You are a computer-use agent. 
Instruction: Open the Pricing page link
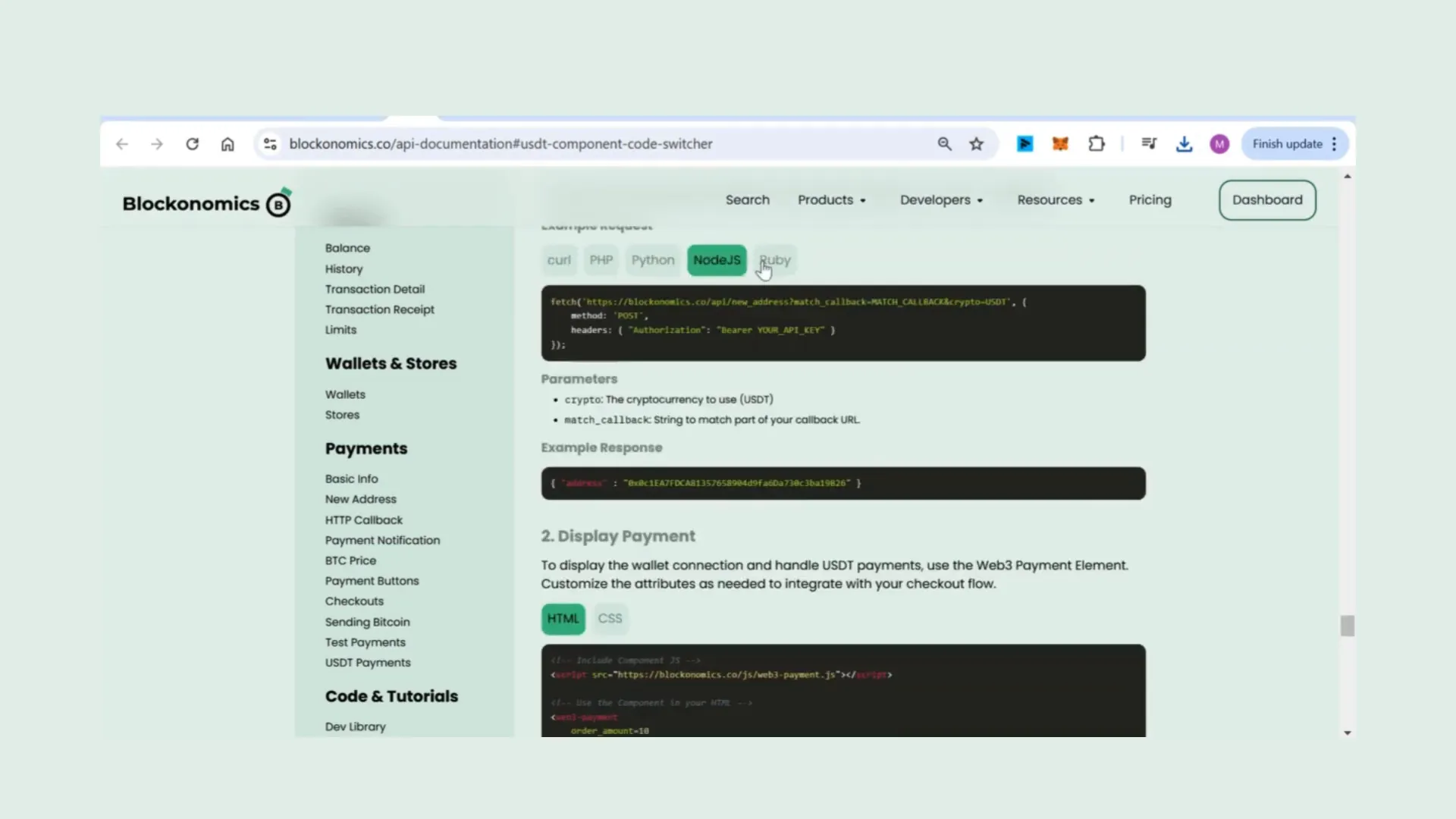[x=1150, y=200]
